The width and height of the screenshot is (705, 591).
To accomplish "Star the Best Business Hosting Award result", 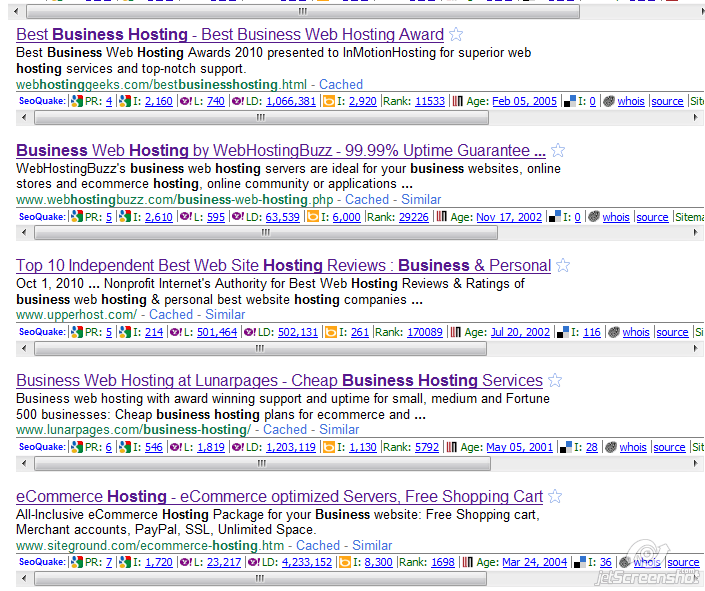I will pos(456,35).
